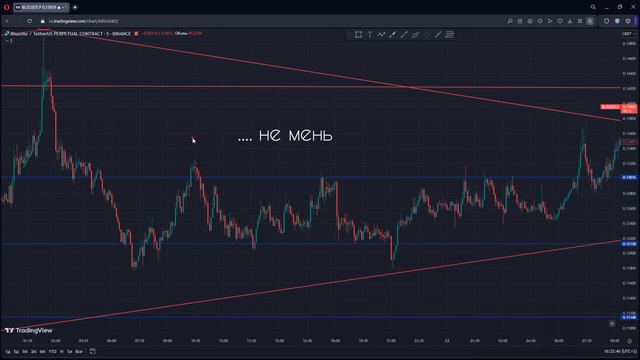Viewport: 640px width, 360px height.
Task: Set the range to Все
Action: (79, 351)
